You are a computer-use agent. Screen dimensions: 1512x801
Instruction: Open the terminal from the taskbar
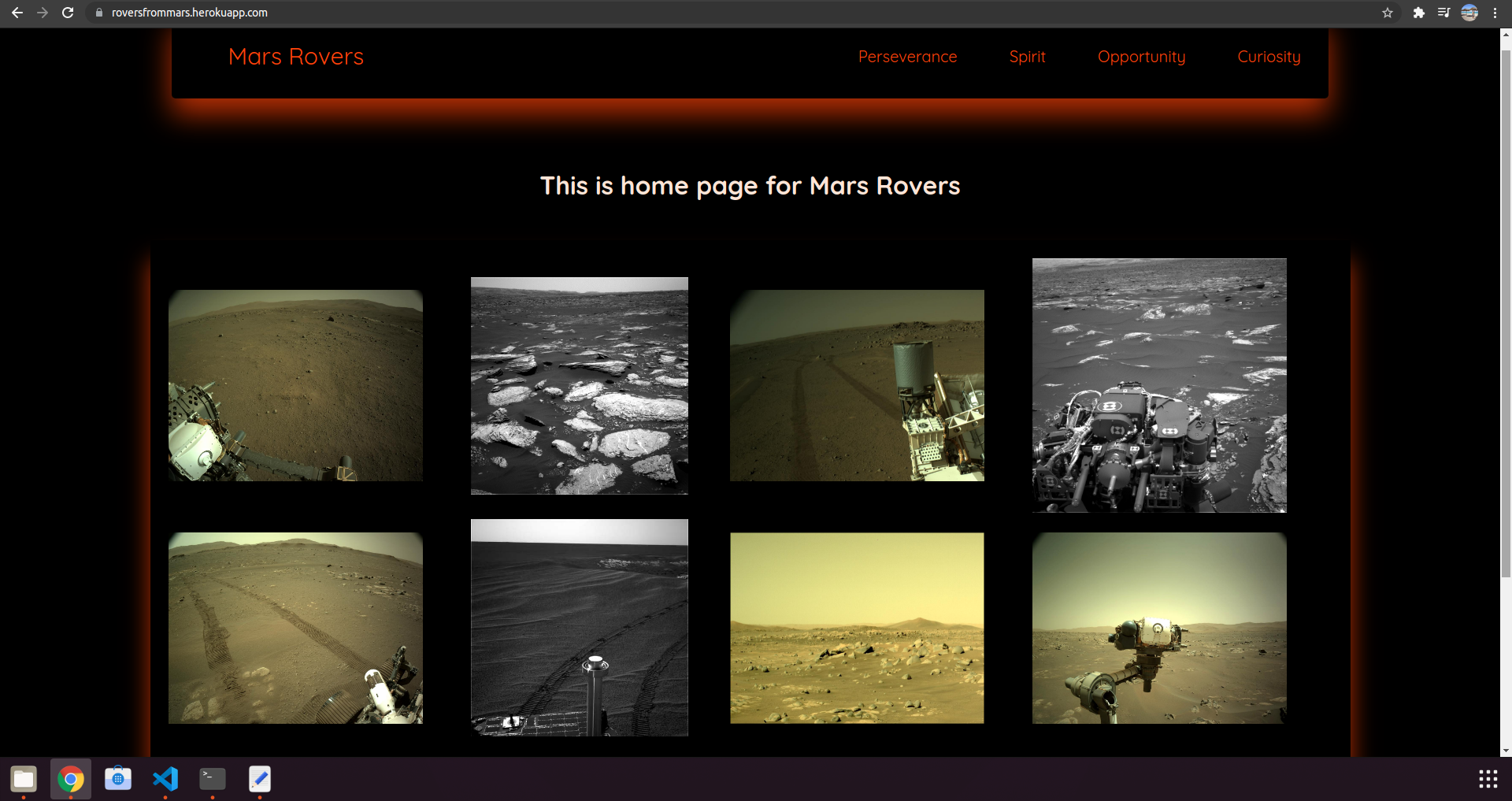pos(211,779)
